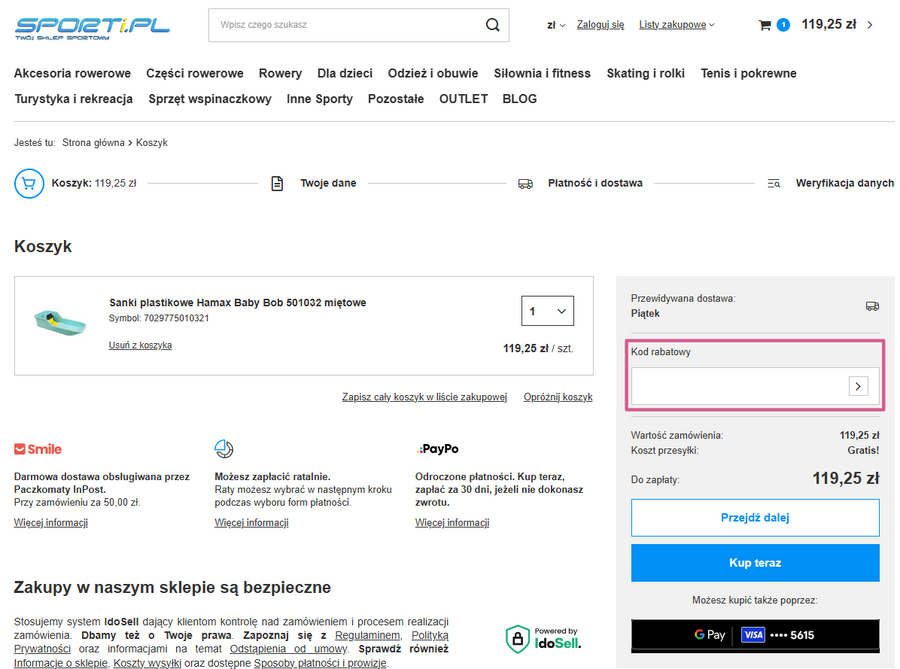Viewport: 900px width, 669px height.
Task: Click the delivery truck icon by Płatność
Action: [525, 184]
